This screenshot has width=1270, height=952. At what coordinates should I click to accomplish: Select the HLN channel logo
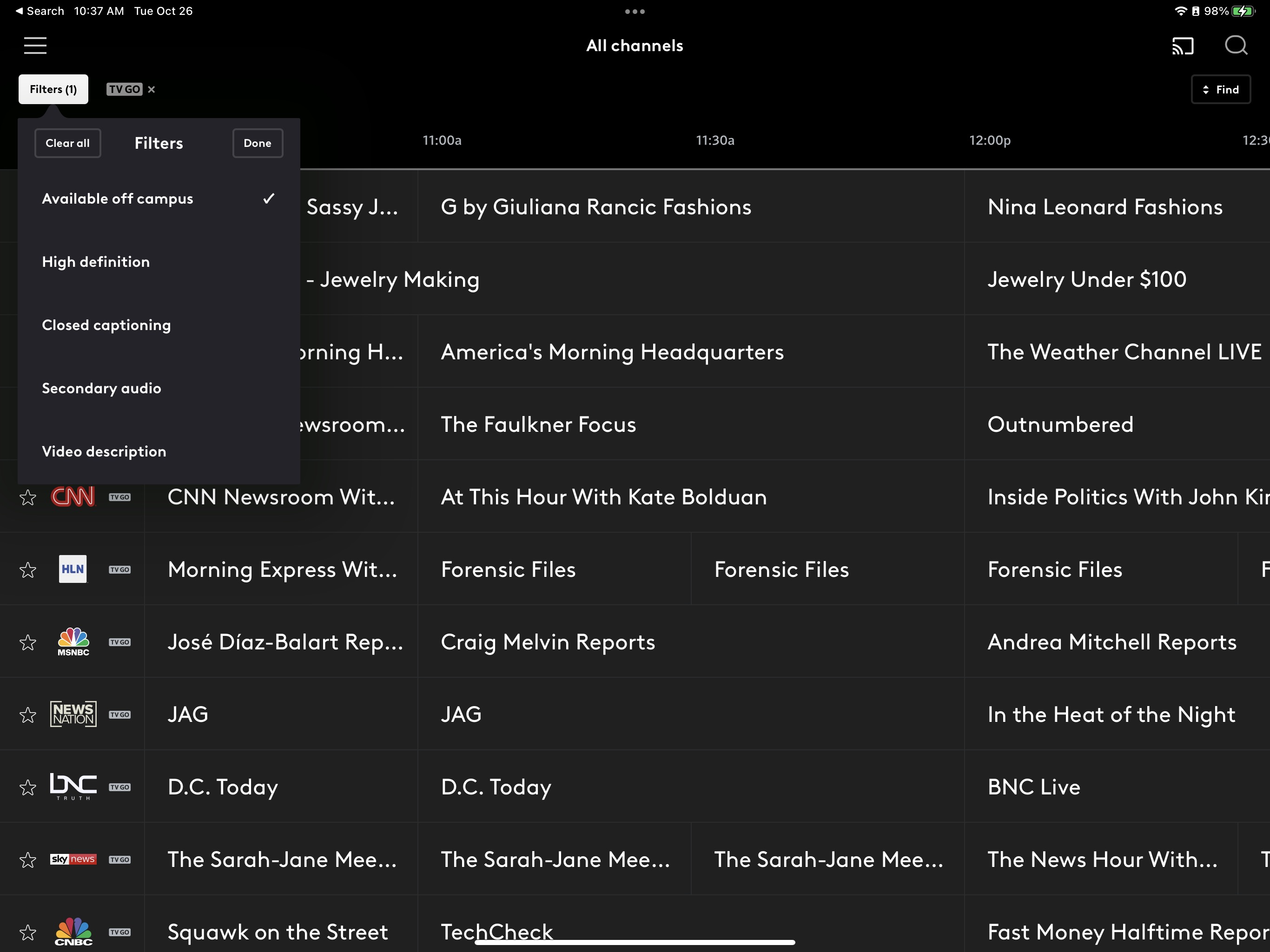point(73,569)
